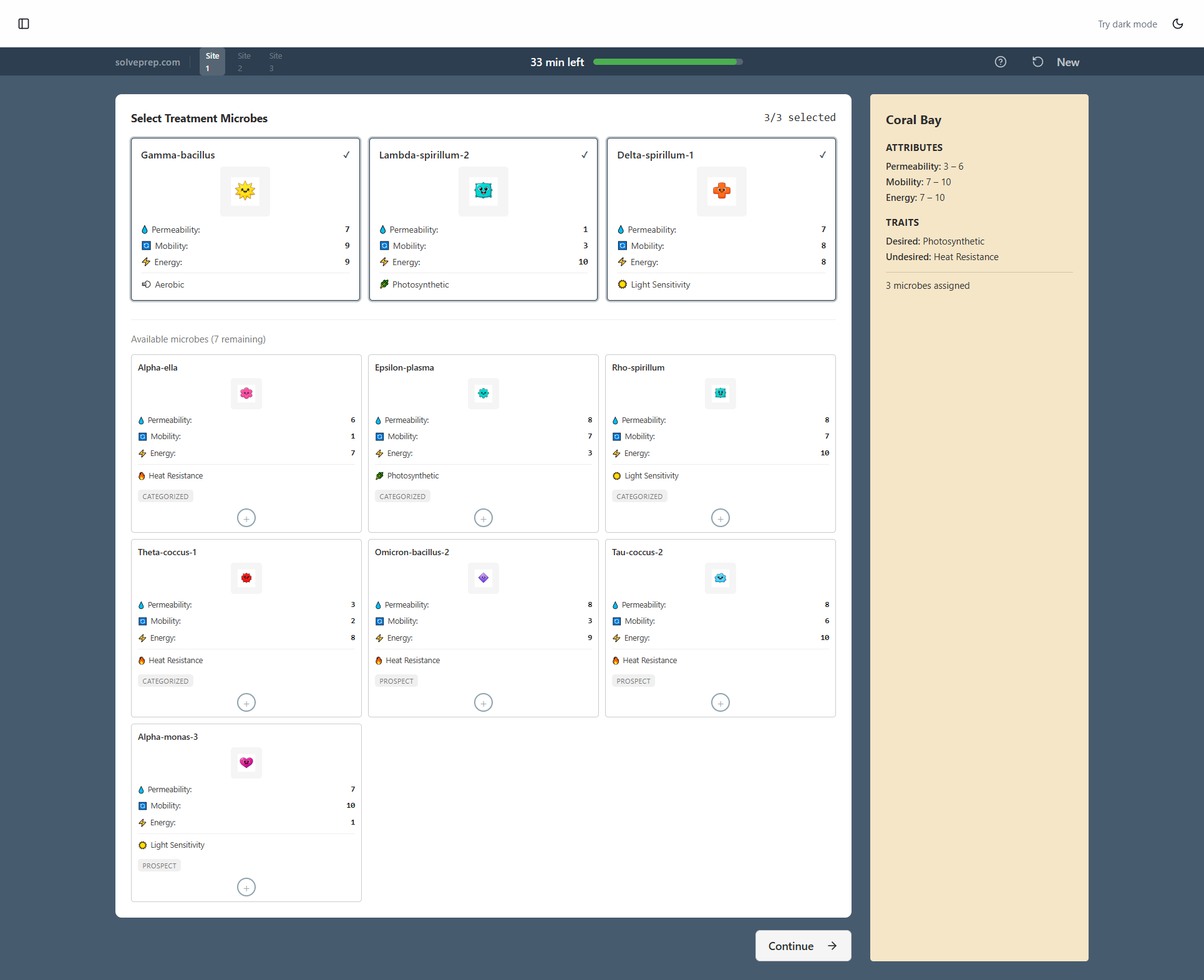
Task: Click the time remaining progress bar
Action: [x=668, y=62]
